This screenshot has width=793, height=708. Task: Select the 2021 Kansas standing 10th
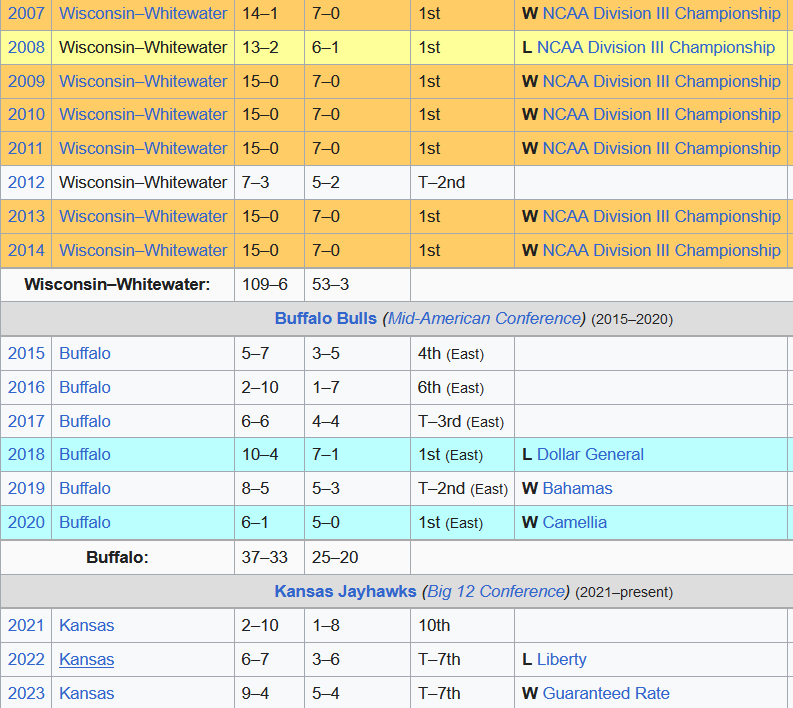(434, 625)
